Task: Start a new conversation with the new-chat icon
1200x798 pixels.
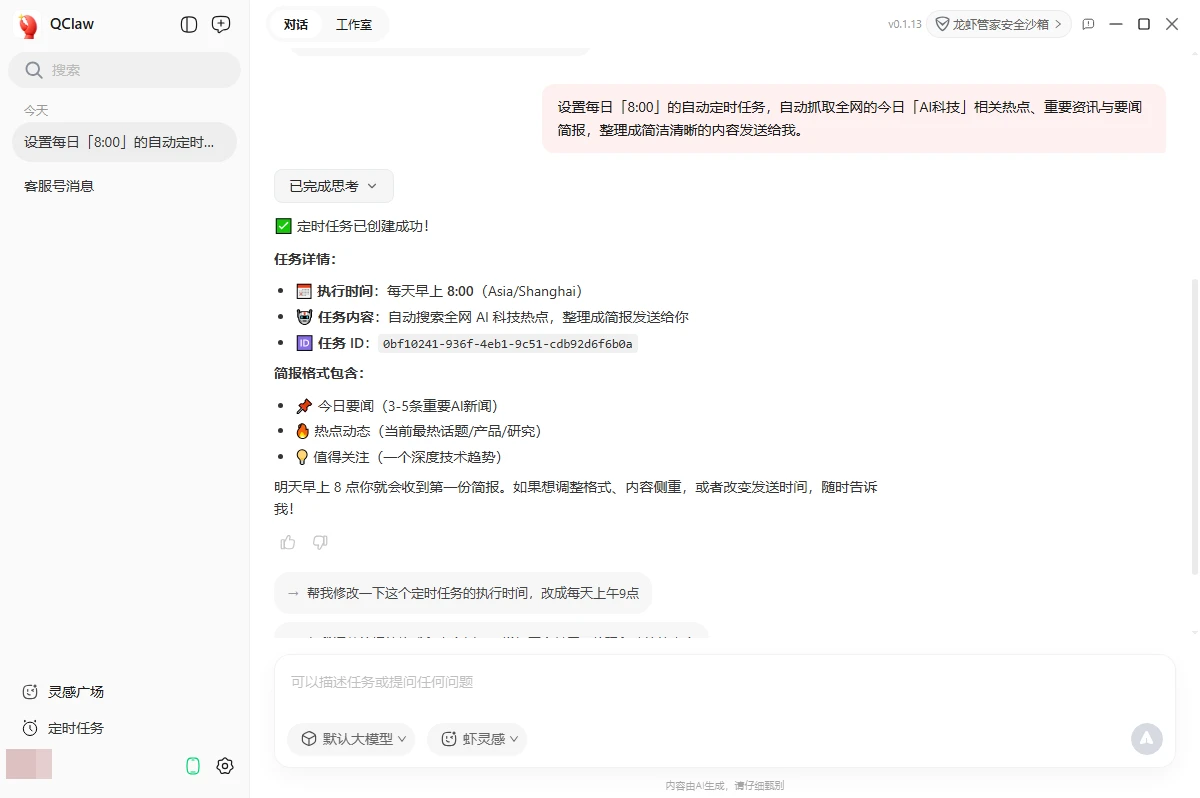Action: tap(221, 24)
